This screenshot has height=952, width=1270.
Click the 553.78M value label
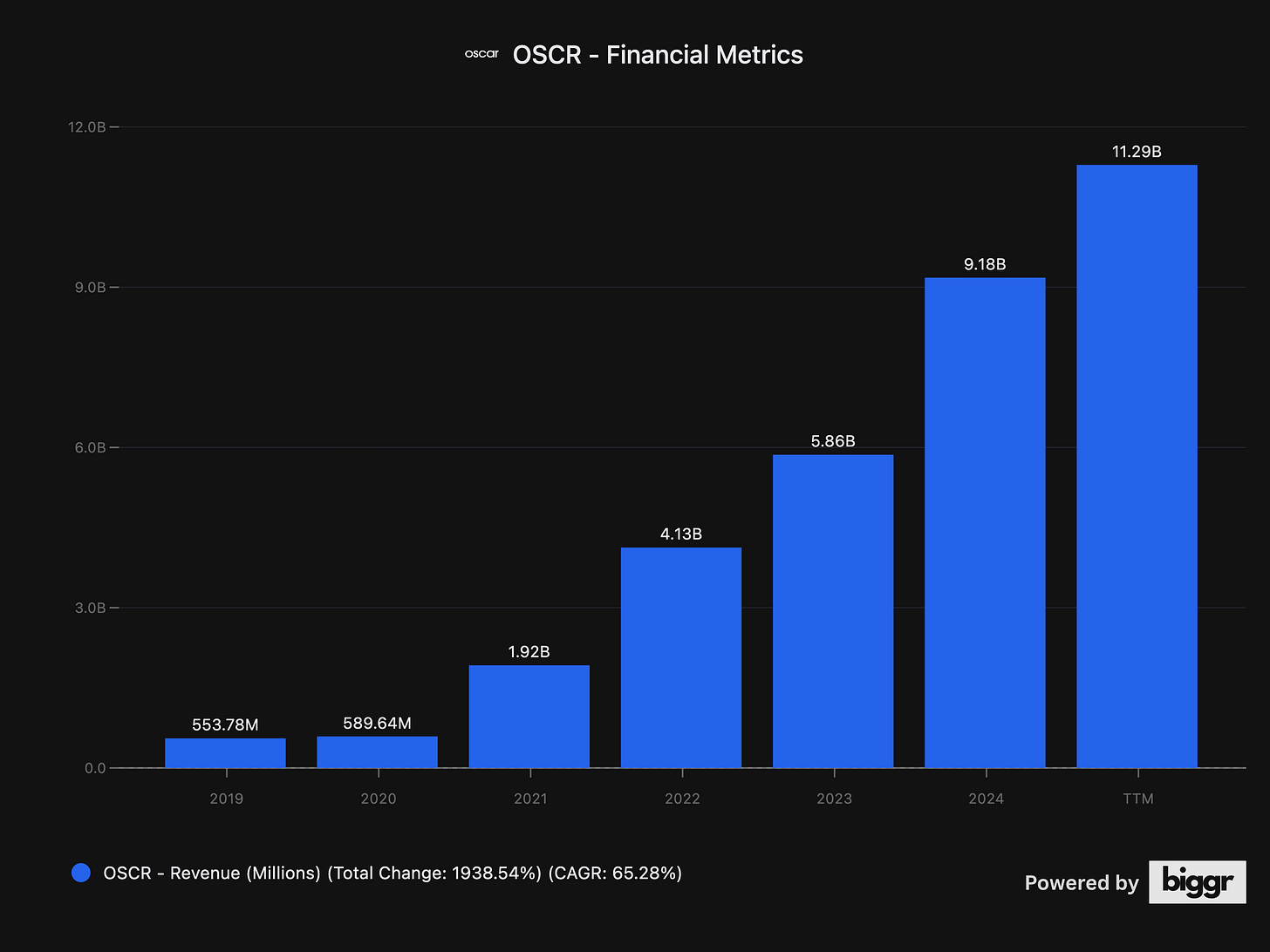[225, 724]
